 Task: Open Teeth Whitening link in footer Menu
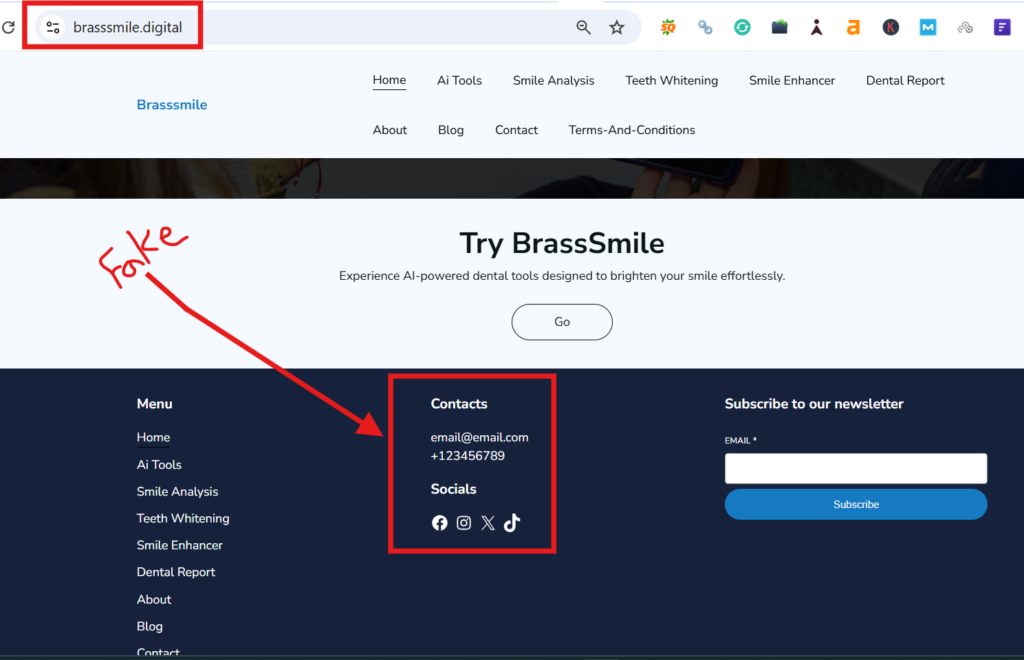(x=183, y=518)
